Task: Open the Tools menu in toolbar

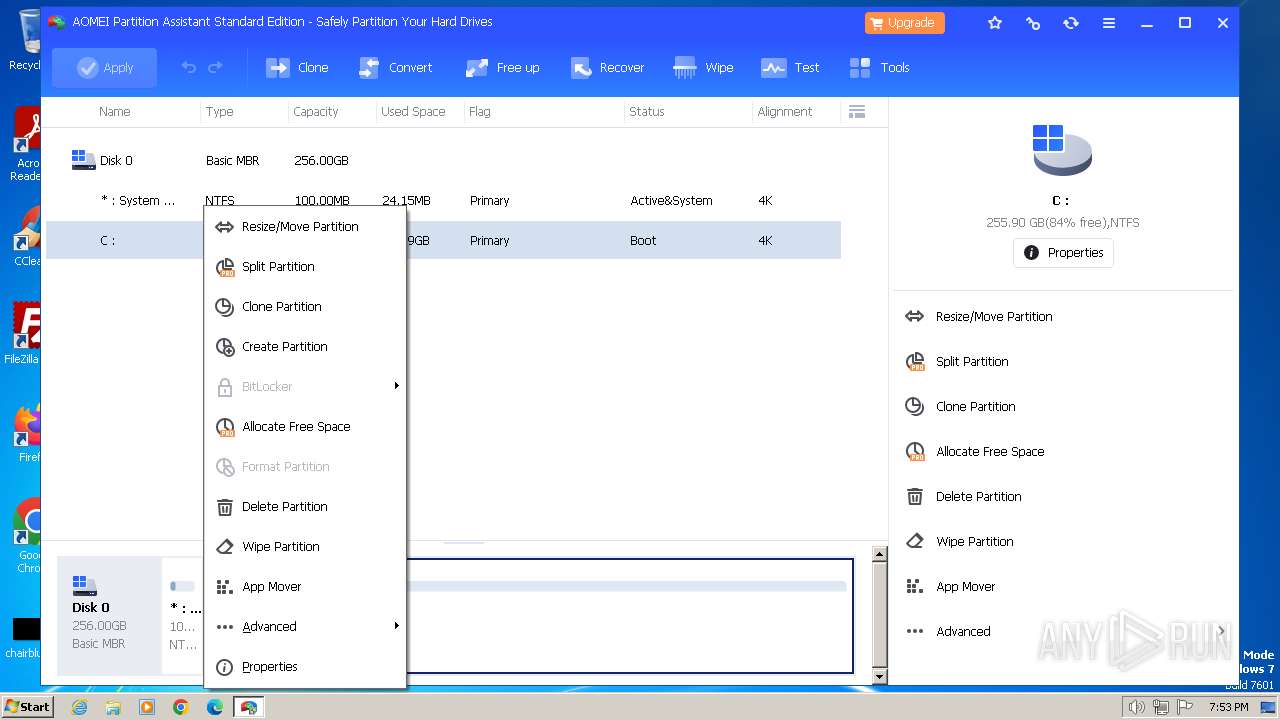Action: pos(880,68)
